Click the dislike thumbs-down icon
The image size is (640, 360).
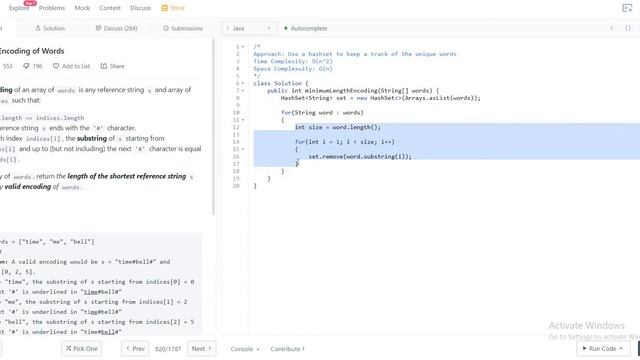26,66
